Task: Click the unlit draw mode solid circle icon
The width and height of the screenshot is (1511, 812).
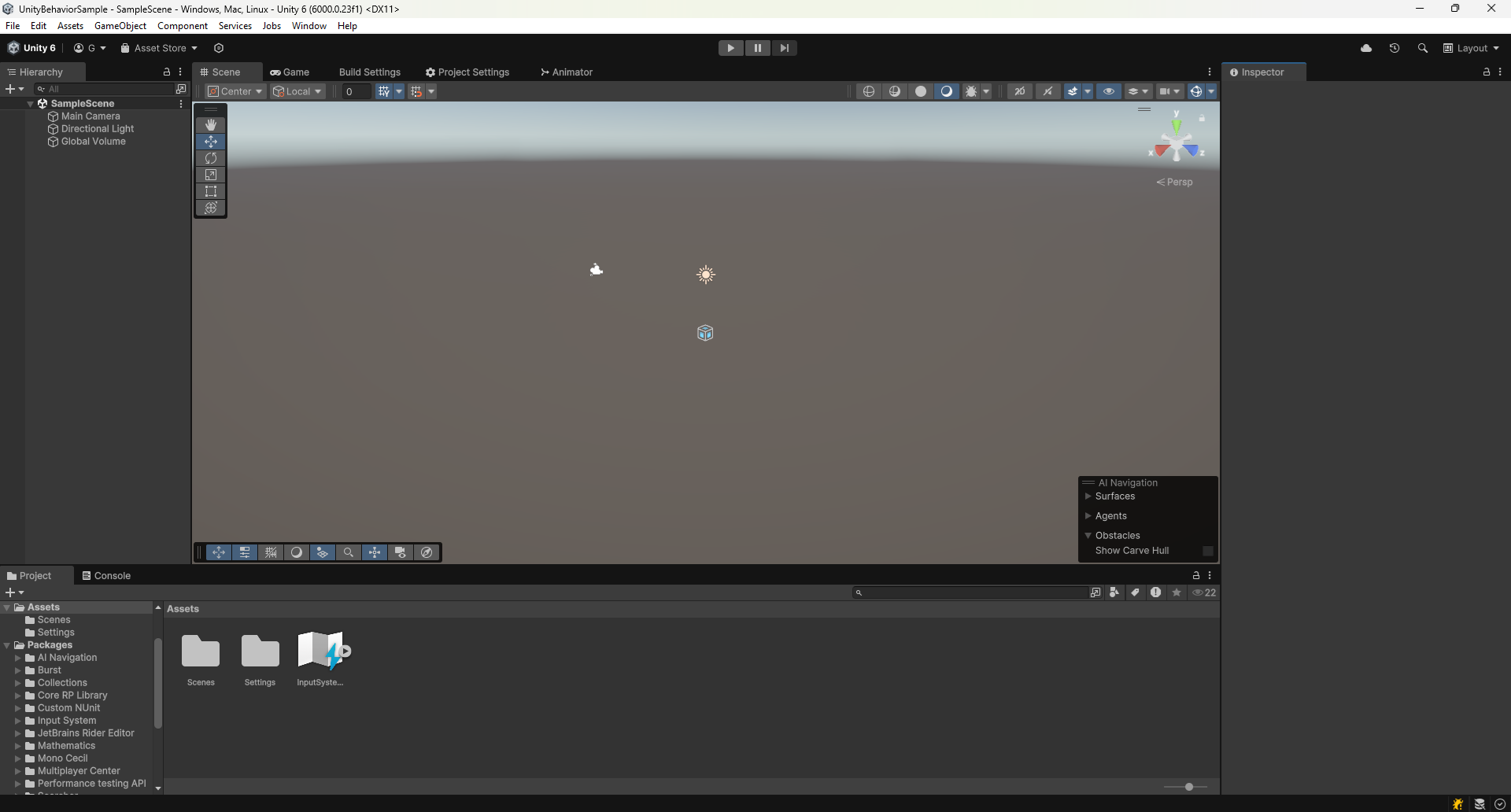Action: (921, 91)
